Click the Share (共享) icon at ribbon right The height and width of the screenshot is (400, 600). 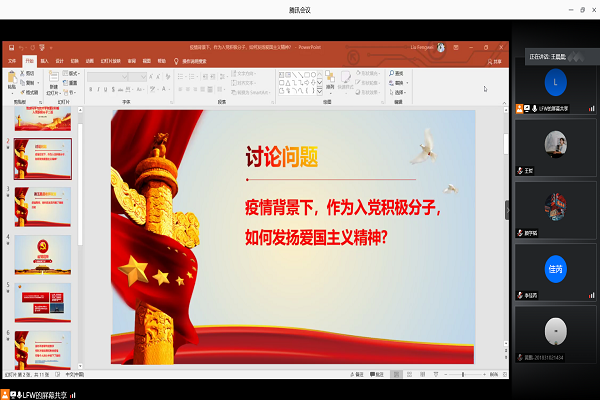coord(494,61)
